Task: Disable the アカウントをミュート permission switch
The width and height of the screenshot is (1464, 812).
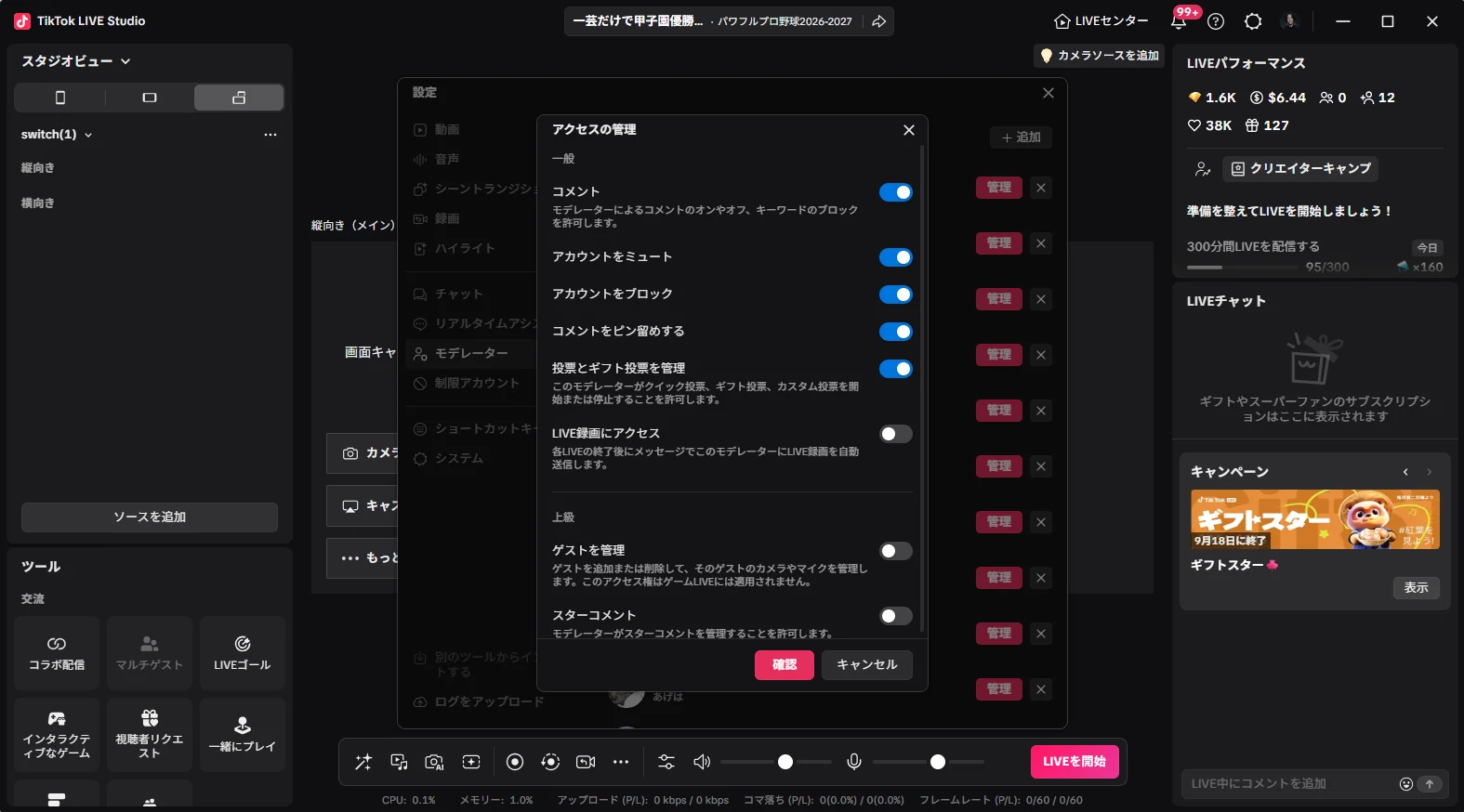Action: (x=896, y=257)
